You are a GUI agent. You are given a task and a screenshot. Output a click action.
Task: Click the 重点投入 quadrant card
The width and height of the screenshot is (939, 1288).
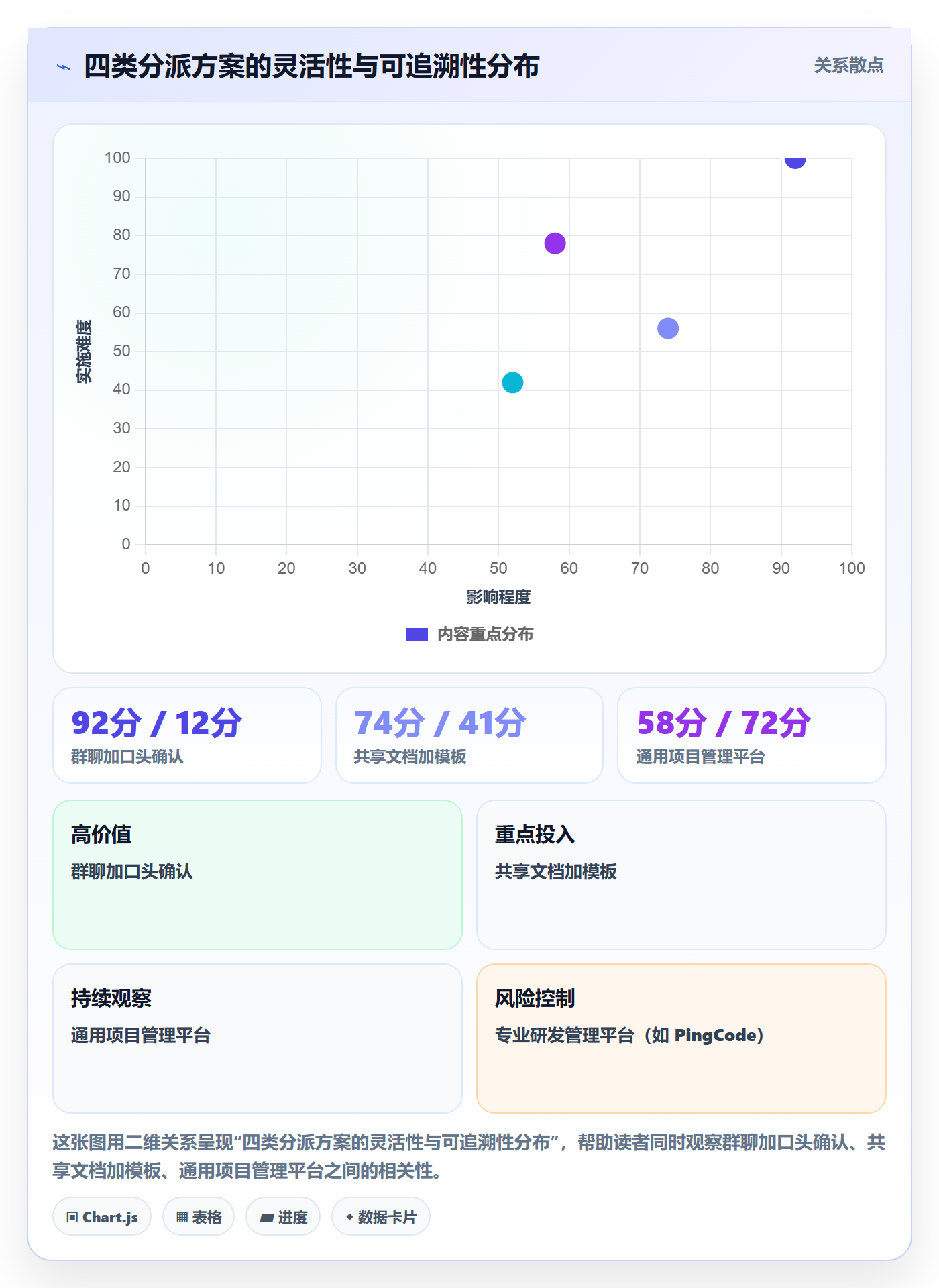[681, 875]
